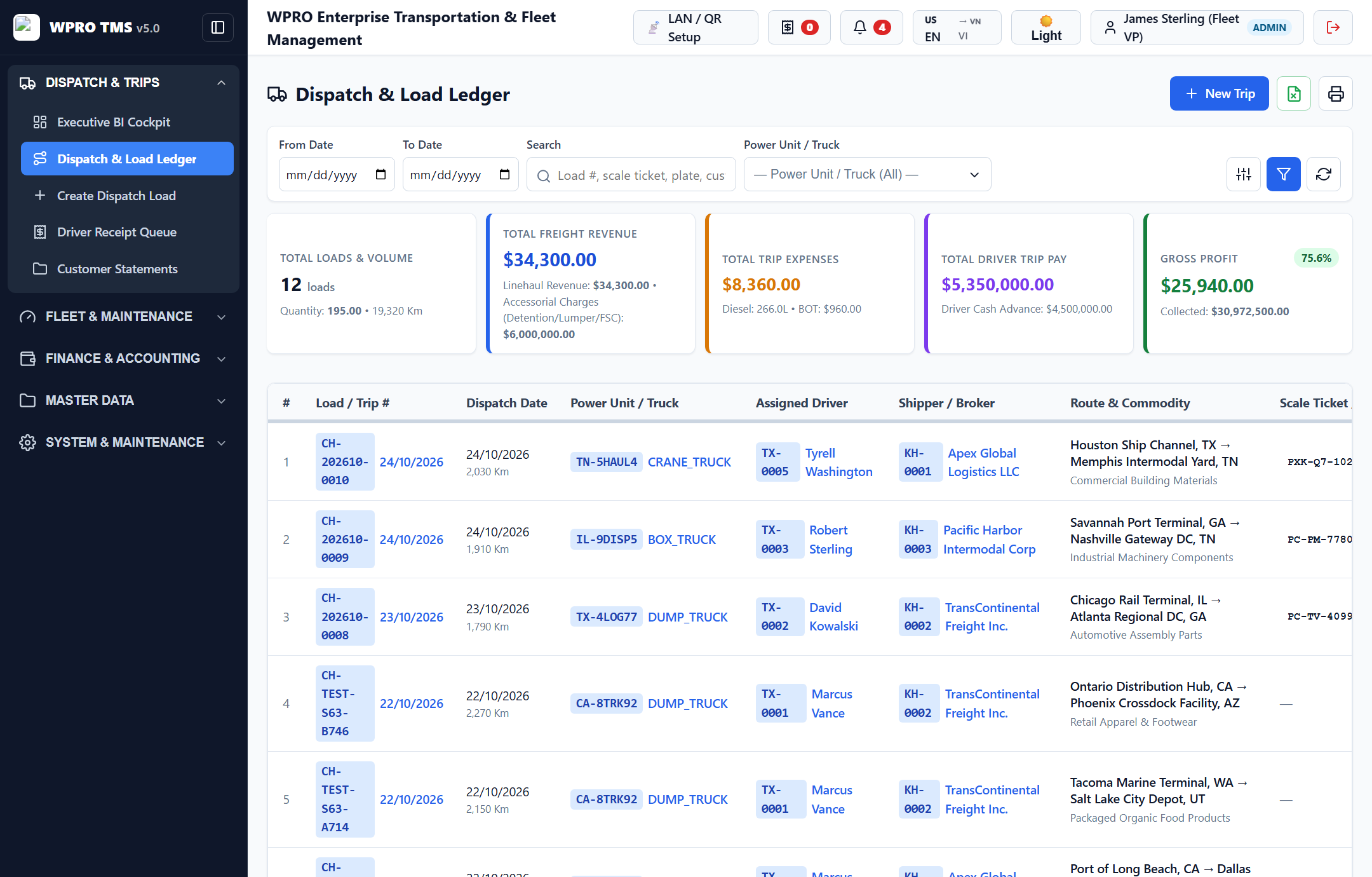The image size is (1372, 877).
Task: Click the New Trip button
Action: click(1219, 93)
